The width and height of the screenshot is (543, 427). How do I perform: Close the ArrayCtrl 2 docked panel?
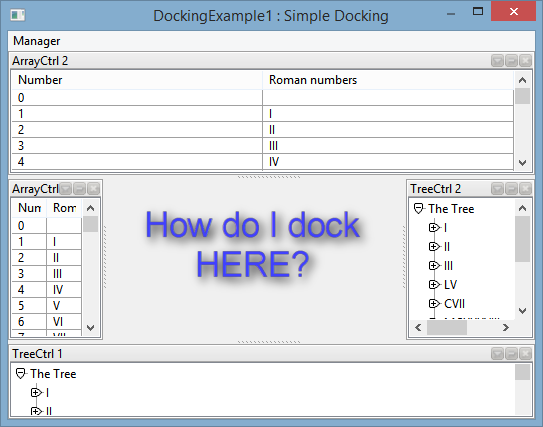pos(526,61)
